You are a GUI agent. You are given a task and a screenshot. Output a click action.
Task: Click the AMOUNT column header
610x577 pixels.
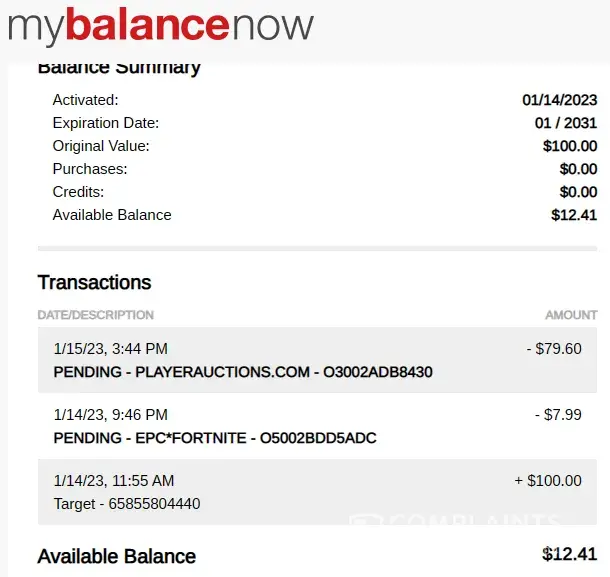(571, 315)
